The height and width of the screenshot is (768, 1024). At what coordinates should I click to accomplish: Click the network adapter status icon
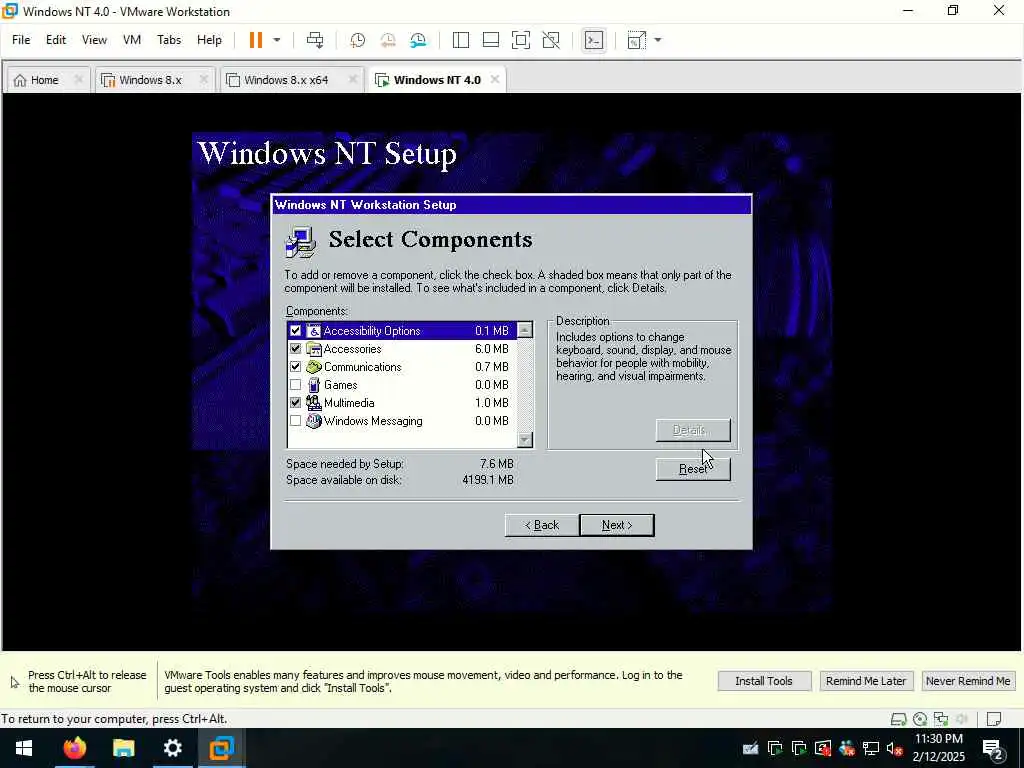940,719
